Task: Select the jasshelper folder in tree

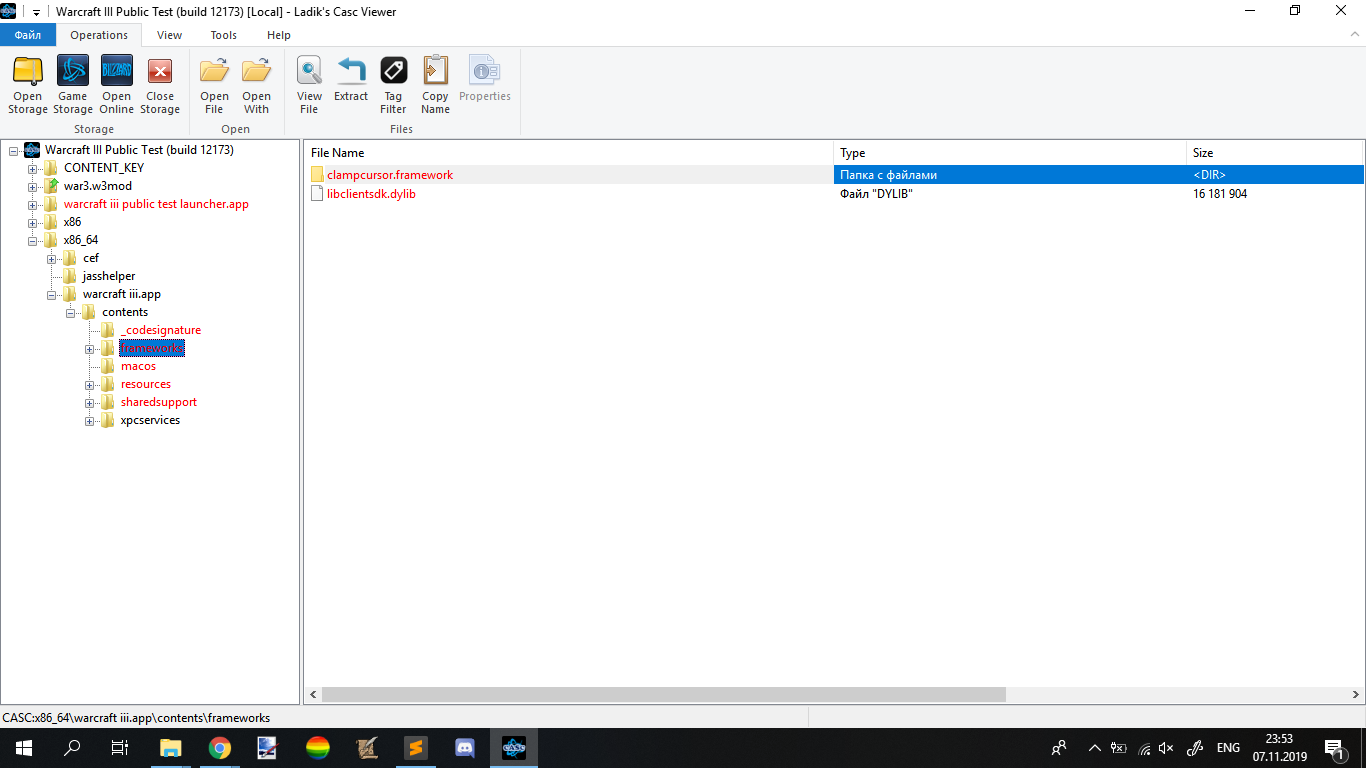Action: click(x=109, y=276)
